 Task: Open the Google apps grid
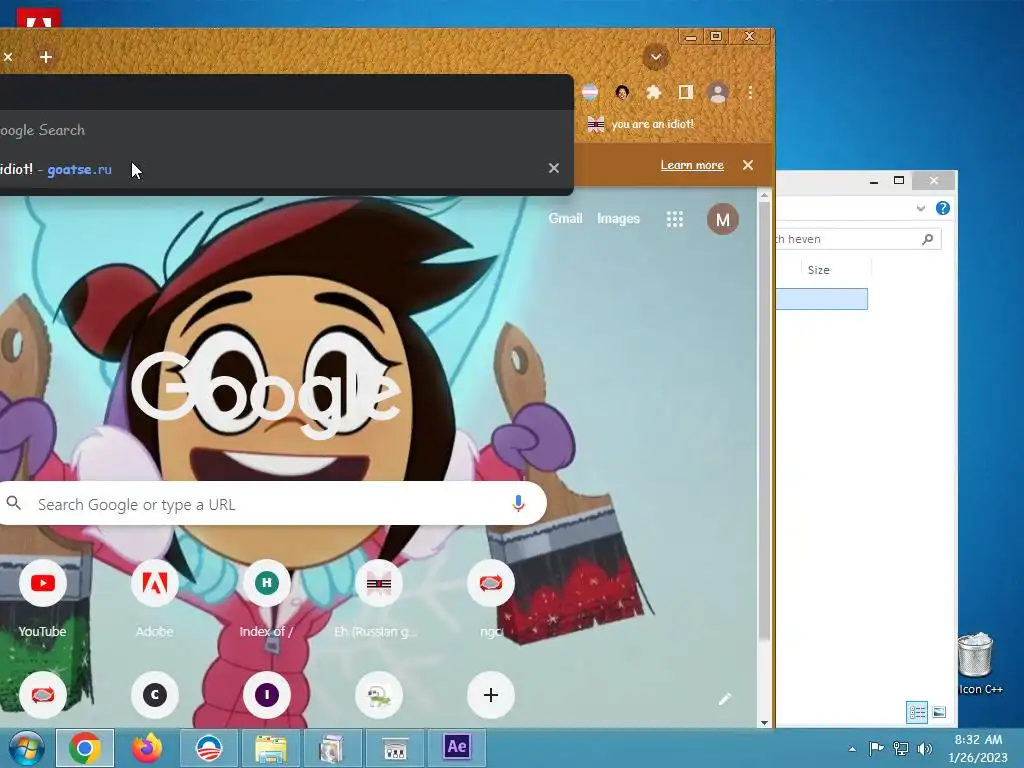[675, 219]
